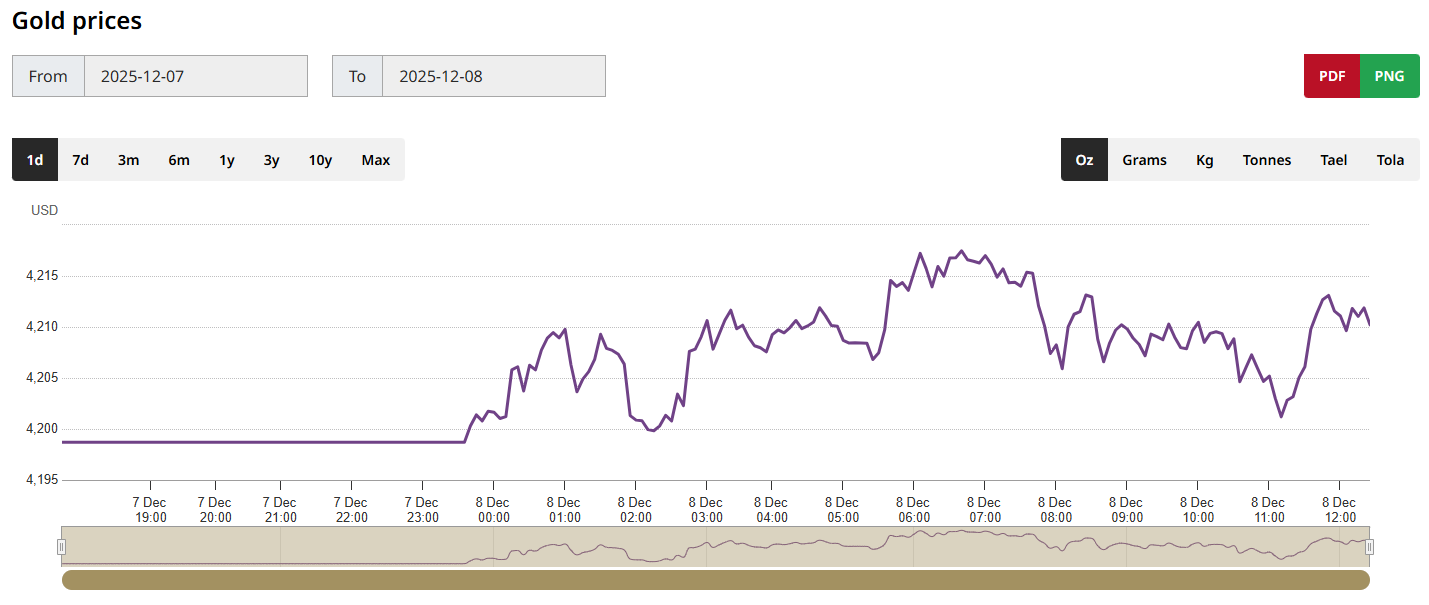View the 10y price history
This screenshot has width=1429, height=605.
click(x=320, y=160)
